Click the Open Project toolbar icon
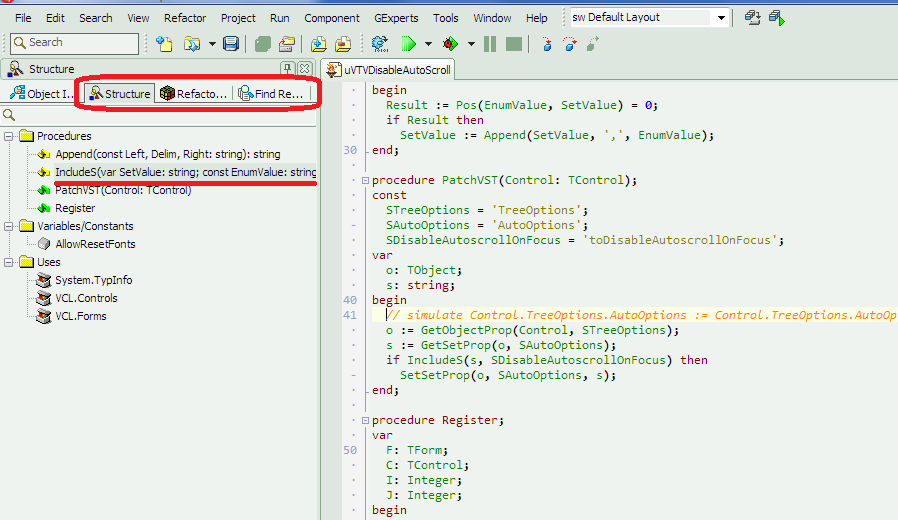 (x=287, y=44)
